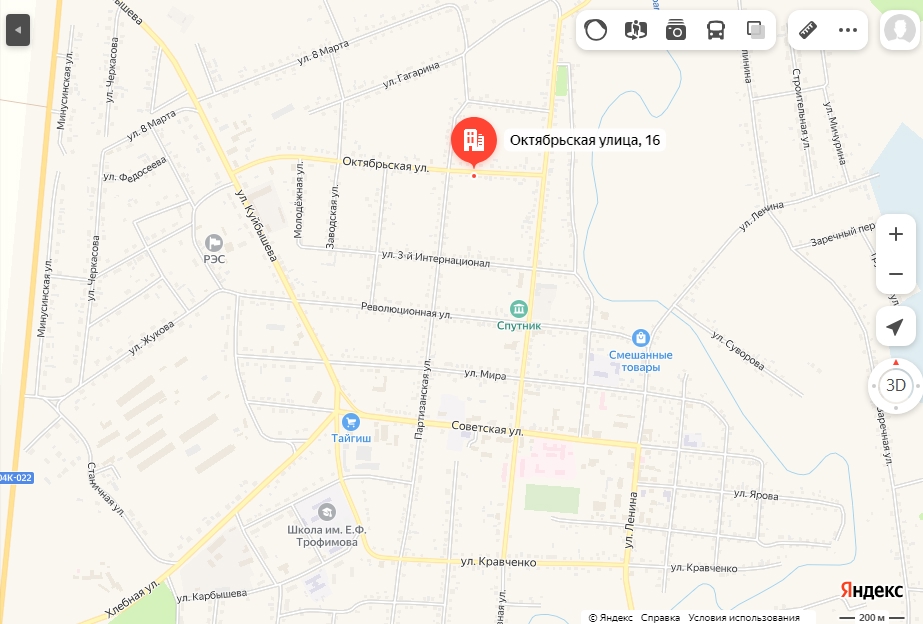Open street panoramas mode
Image resolution: width=923 pixels, height=624 pixels.
636,29
